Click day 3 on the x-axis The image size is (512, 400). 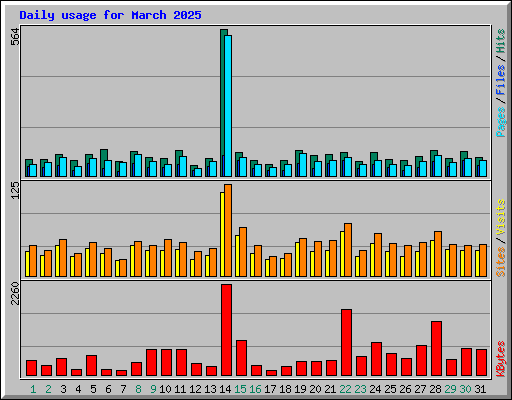(63, 389)
